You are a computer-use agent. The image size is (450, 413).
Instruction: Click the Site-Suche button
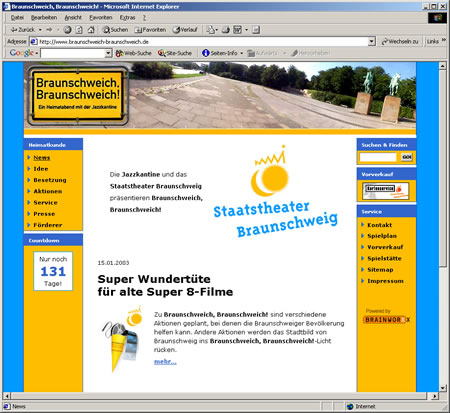175,53
